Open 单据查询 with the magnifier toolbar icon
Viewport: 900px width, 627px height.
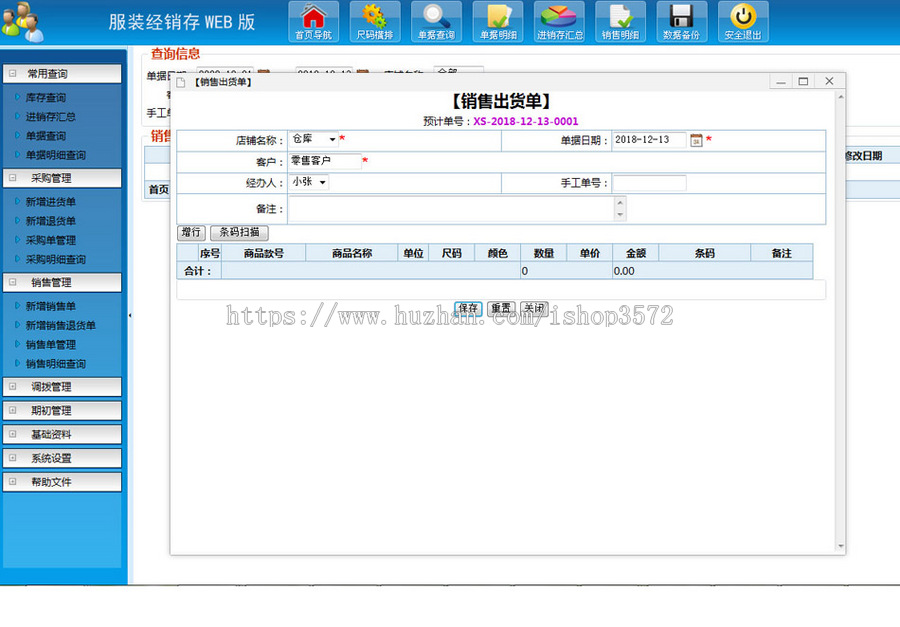[434, 20]
